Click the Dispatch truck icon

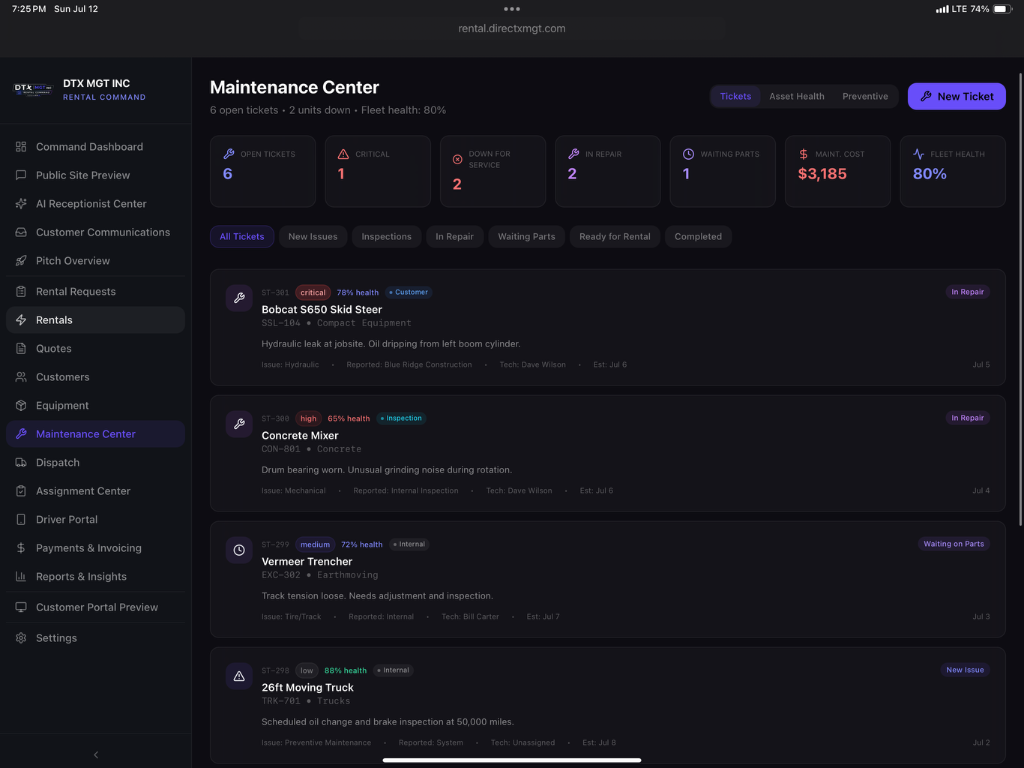click(21, 462)
